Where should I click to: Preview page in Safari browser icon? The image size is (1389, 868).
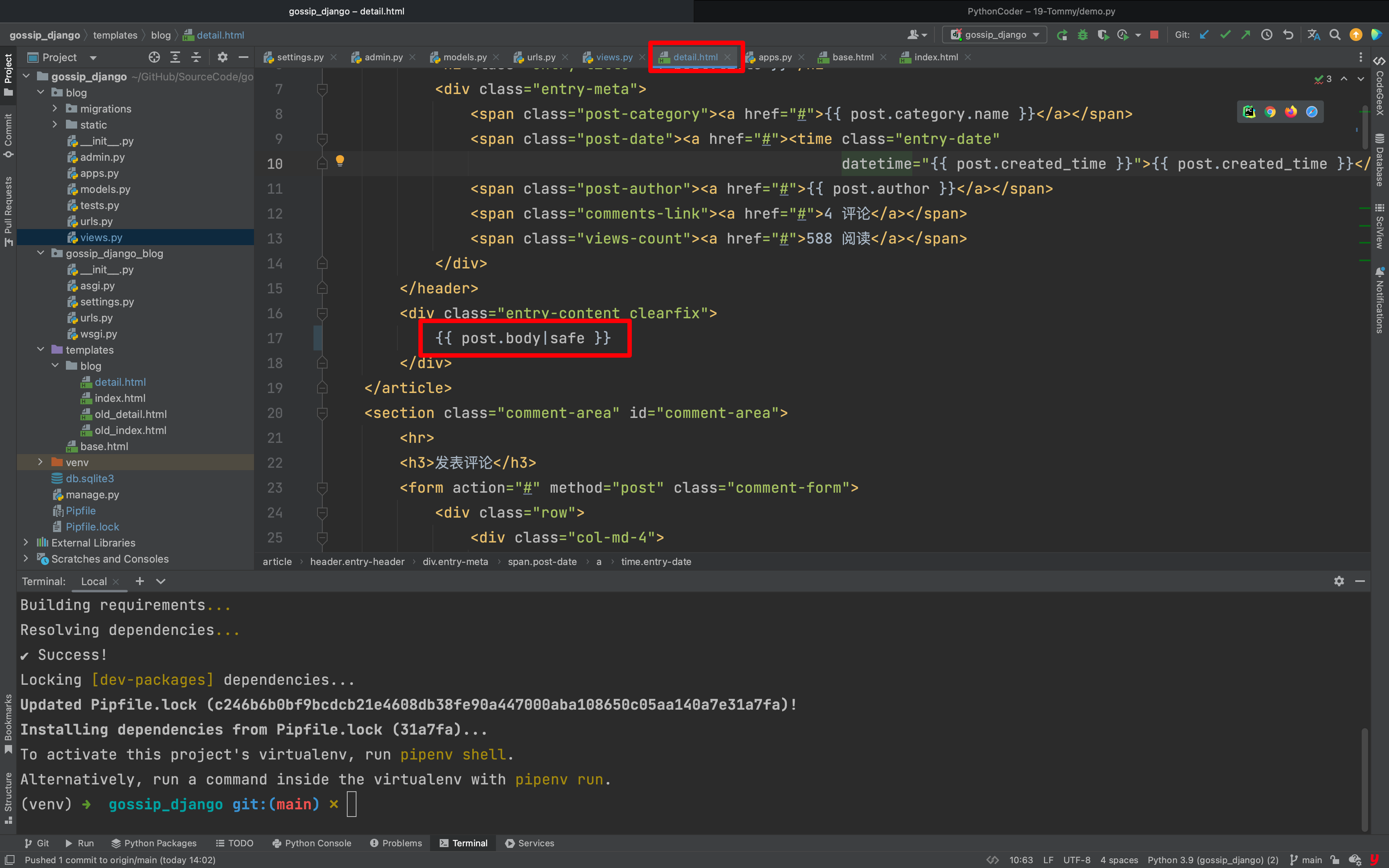[1311, 112]
